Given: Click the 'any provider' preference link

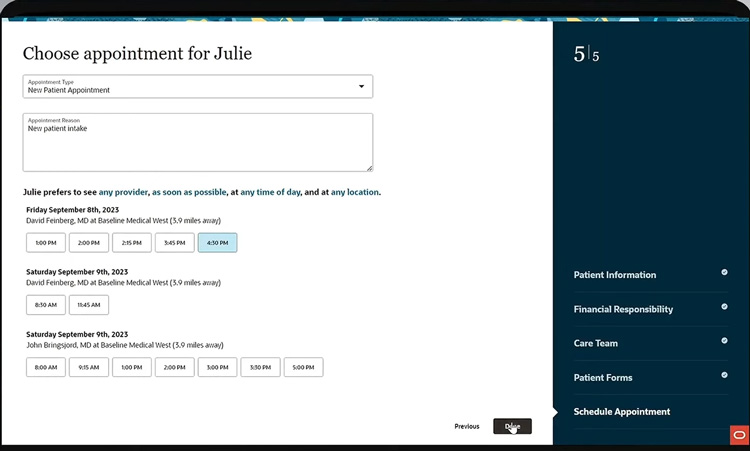Looking at the screenshot, I should [123, 192].
